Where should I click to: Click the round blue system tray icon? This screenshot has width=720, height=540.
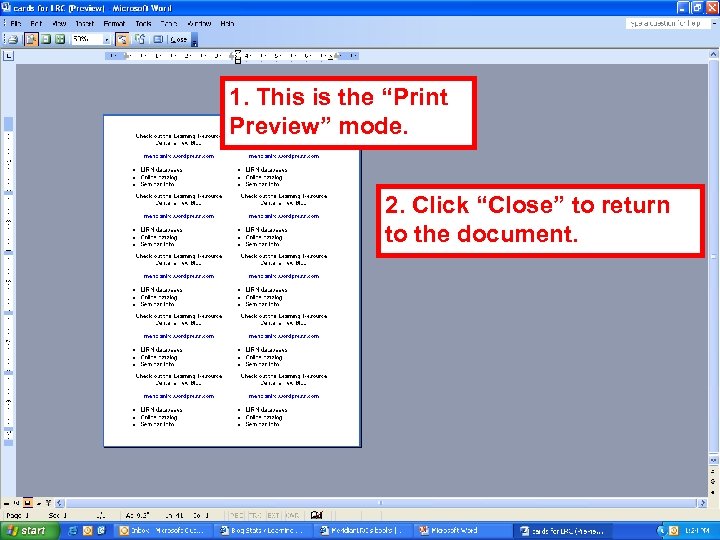[x=662, y=531]
